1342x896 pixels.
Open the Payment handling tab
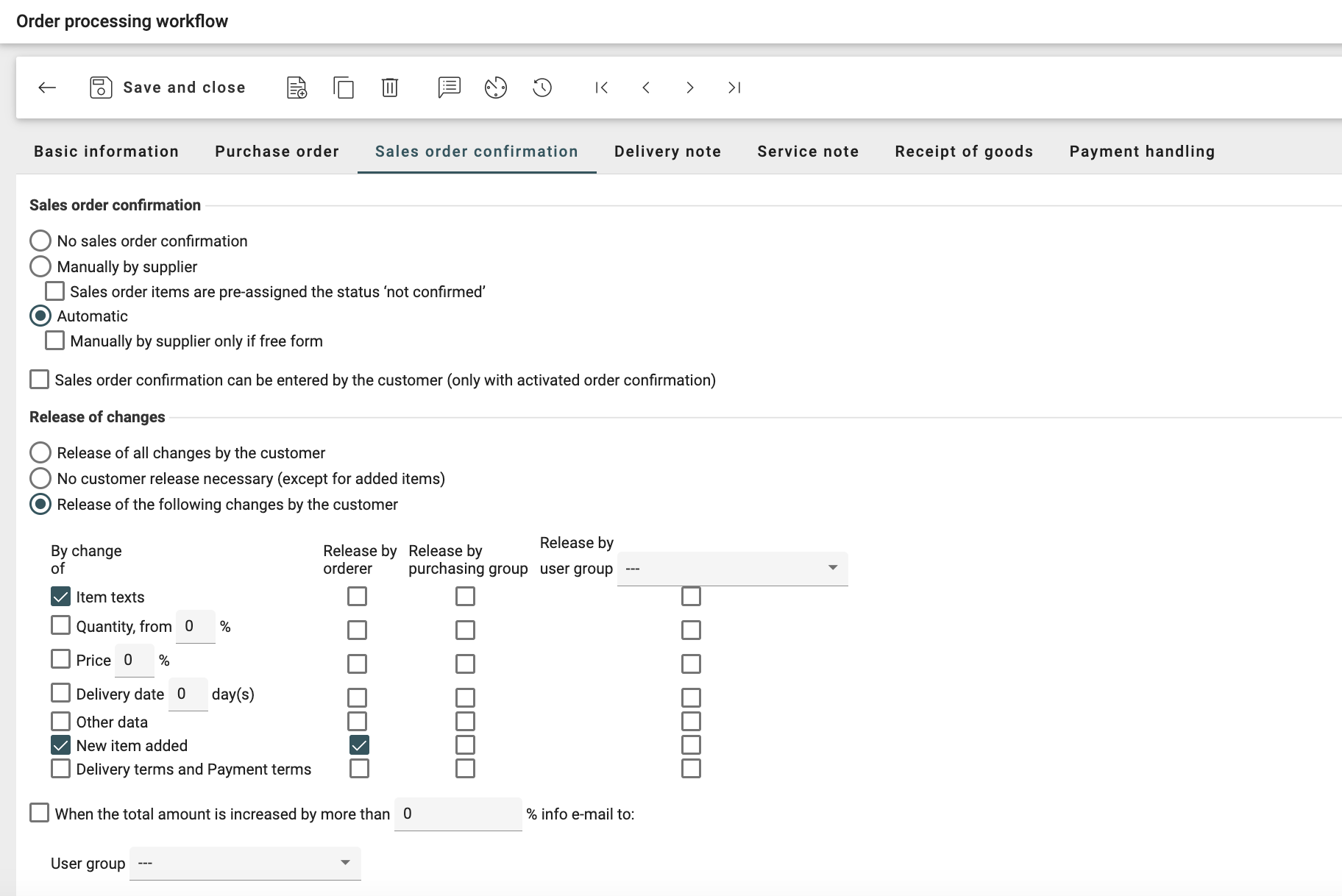coord(1142,152)
